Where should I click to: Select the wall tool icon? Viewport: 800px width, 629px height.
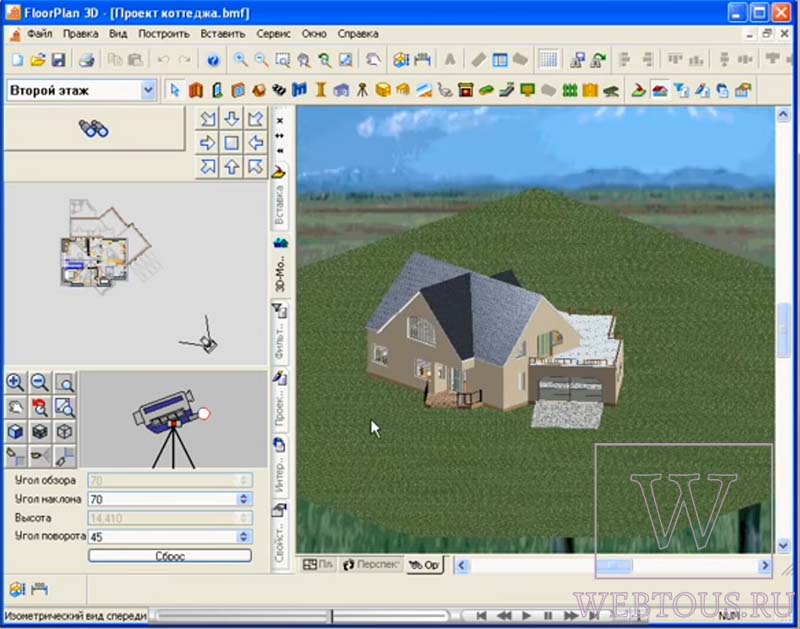[196, 90]
